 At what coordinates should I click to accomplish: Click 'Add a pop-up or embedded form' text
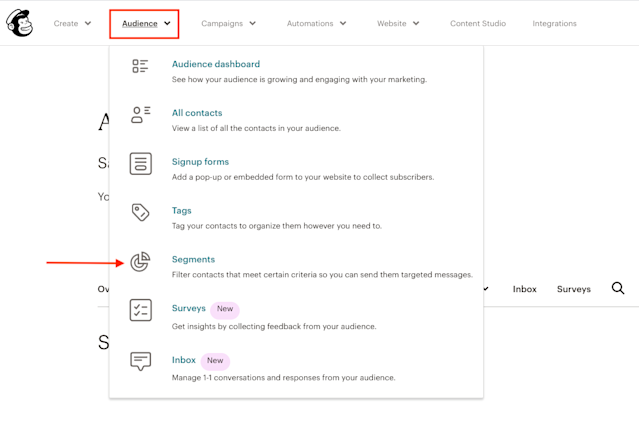303,177
